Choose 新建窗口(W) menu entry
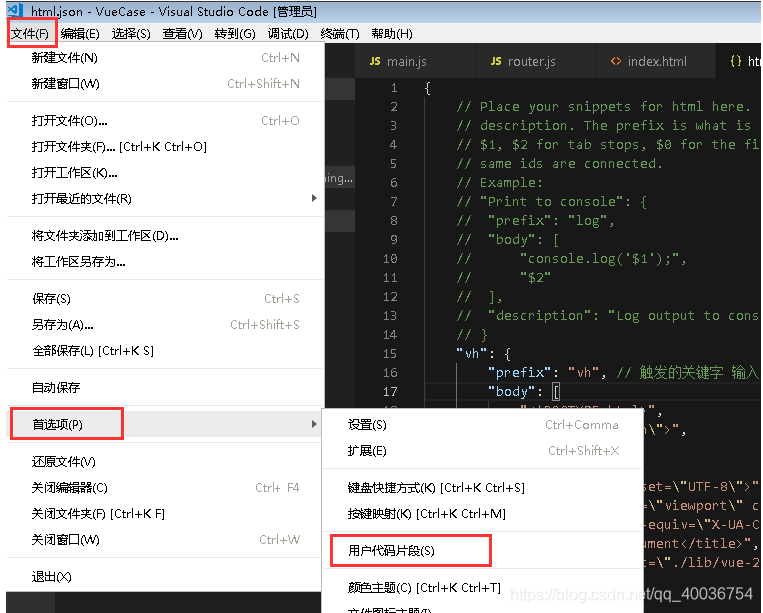Screen dimensions: 763x613 (x=165, y=84)
